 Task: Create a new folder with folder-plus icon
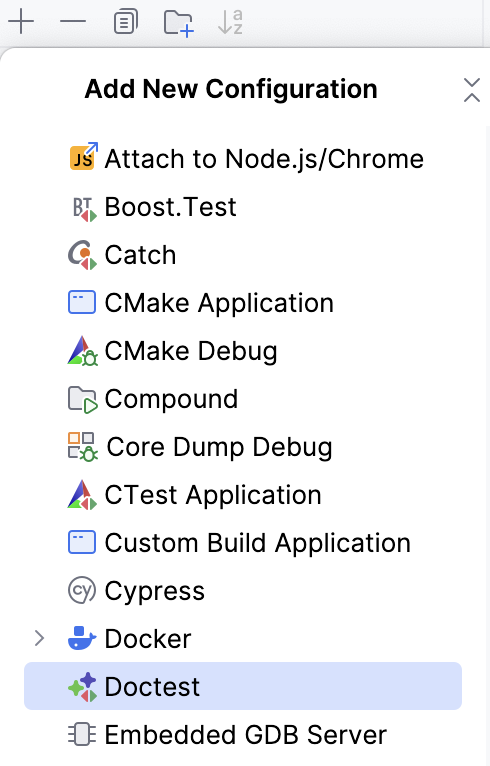178,23
